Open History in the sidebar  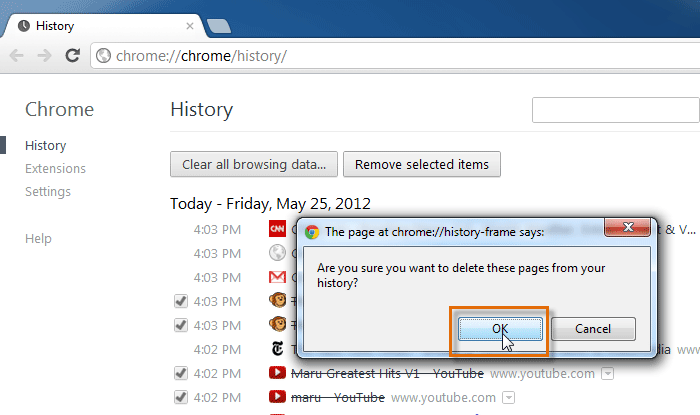[x=46, y=145]
